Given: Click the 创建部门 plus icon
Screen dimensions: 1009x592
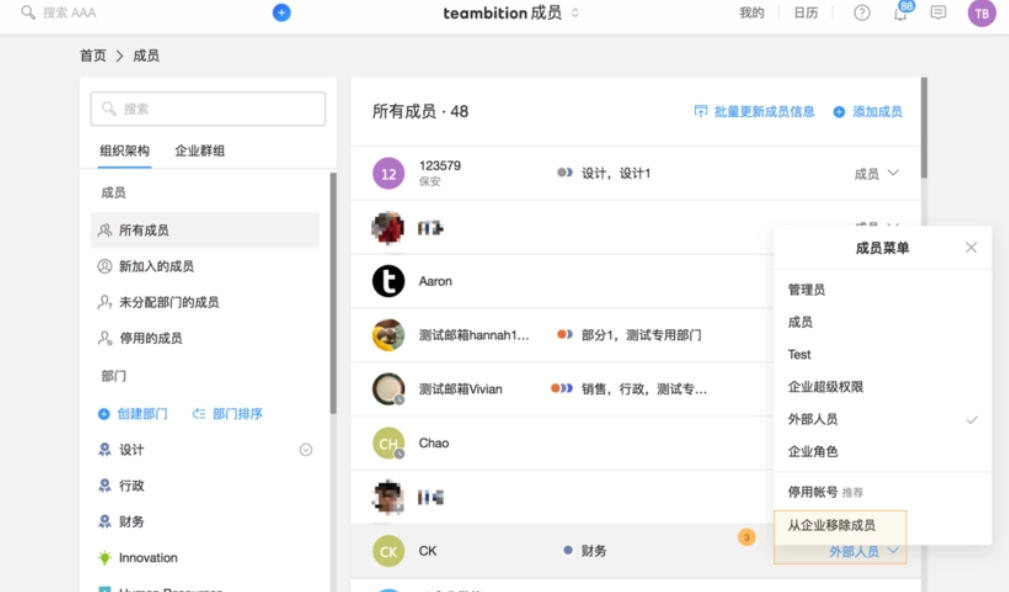Looking at the screenshot, I should click(x=104, y=414).
